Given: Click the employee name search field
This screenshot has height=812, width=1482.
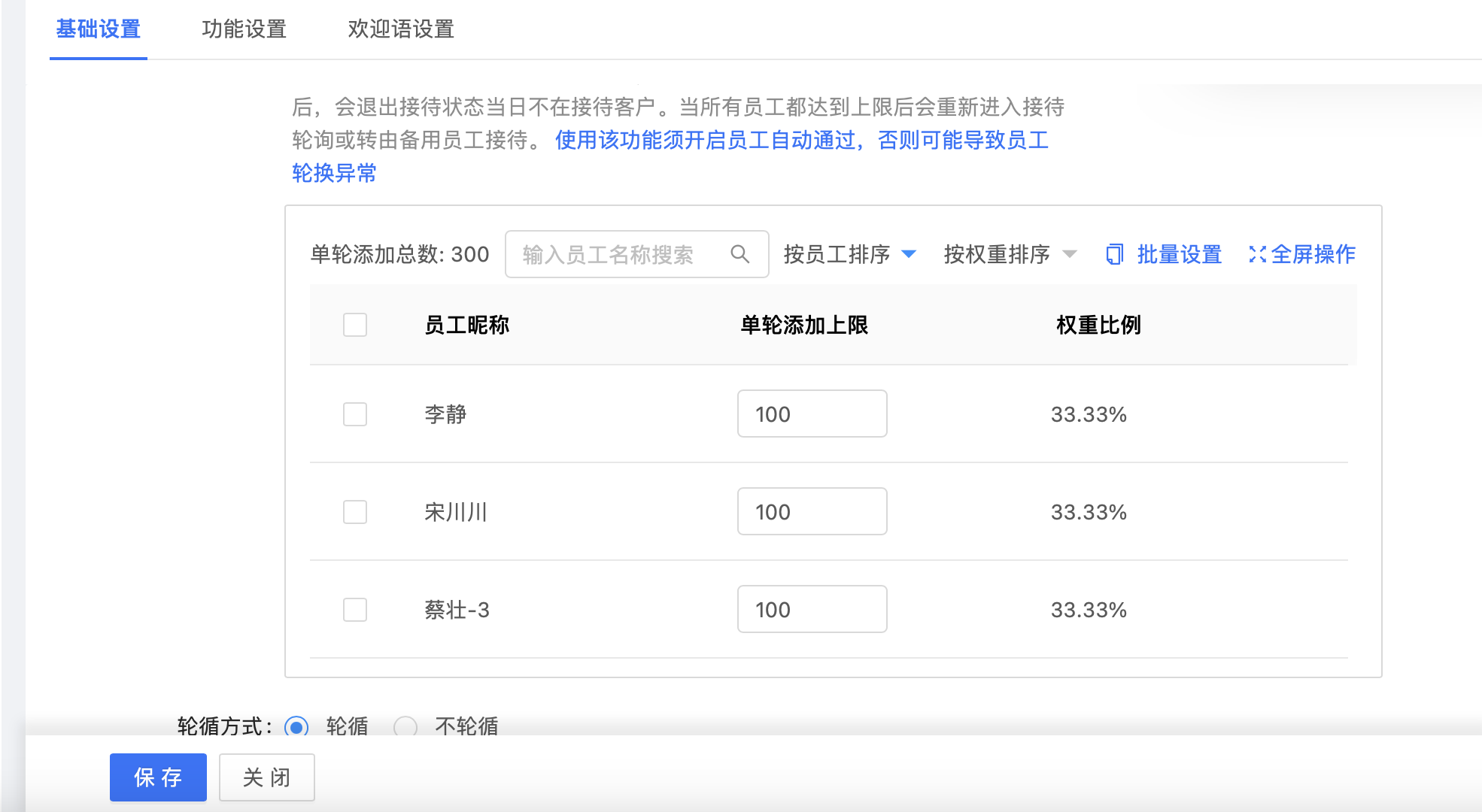Looking at the screenshot, I should (x=636, y=254).
